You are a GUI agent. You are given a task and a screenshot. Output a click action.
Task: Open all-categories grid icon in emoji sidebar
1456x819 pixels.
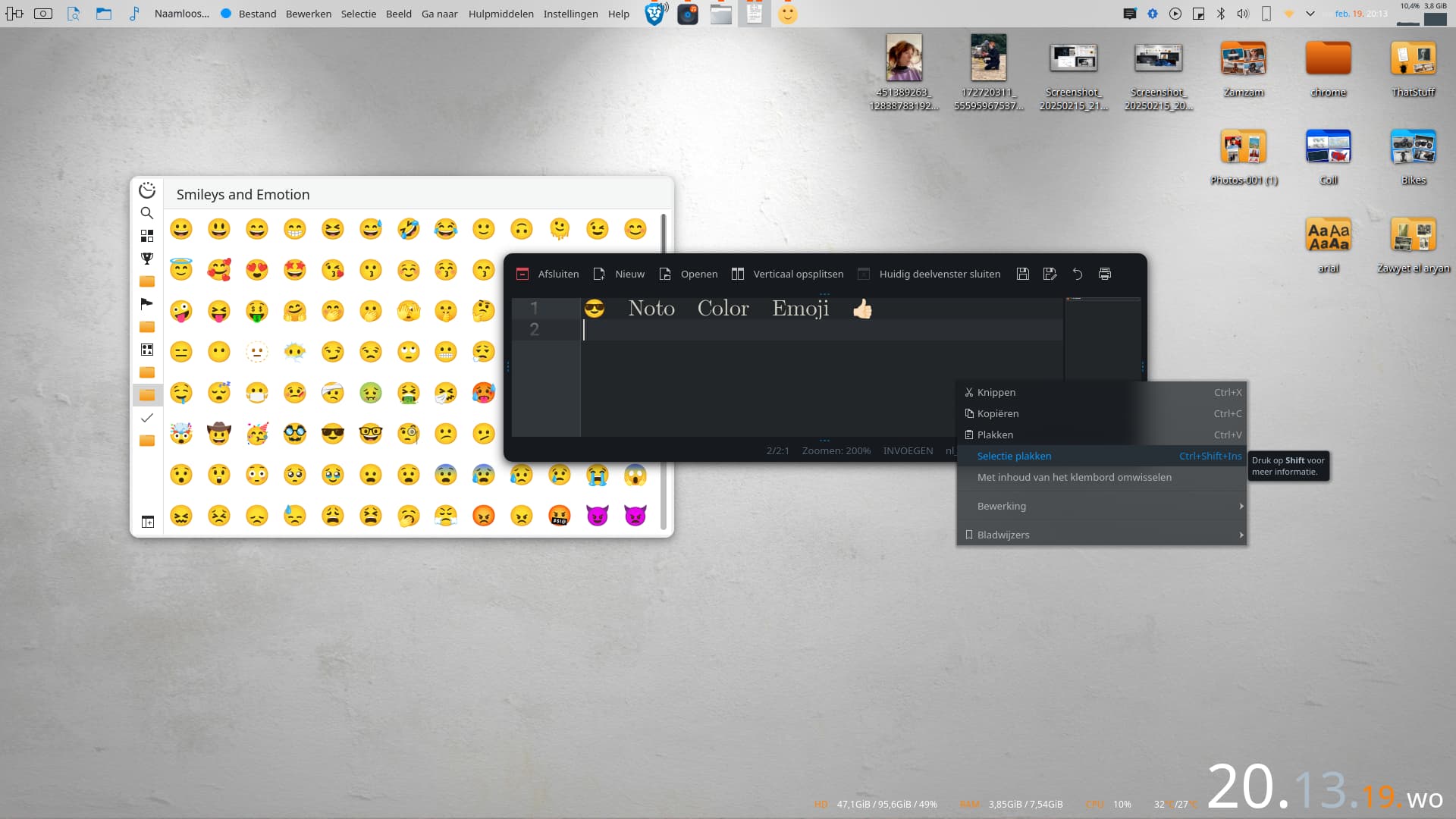click(147, 236)
